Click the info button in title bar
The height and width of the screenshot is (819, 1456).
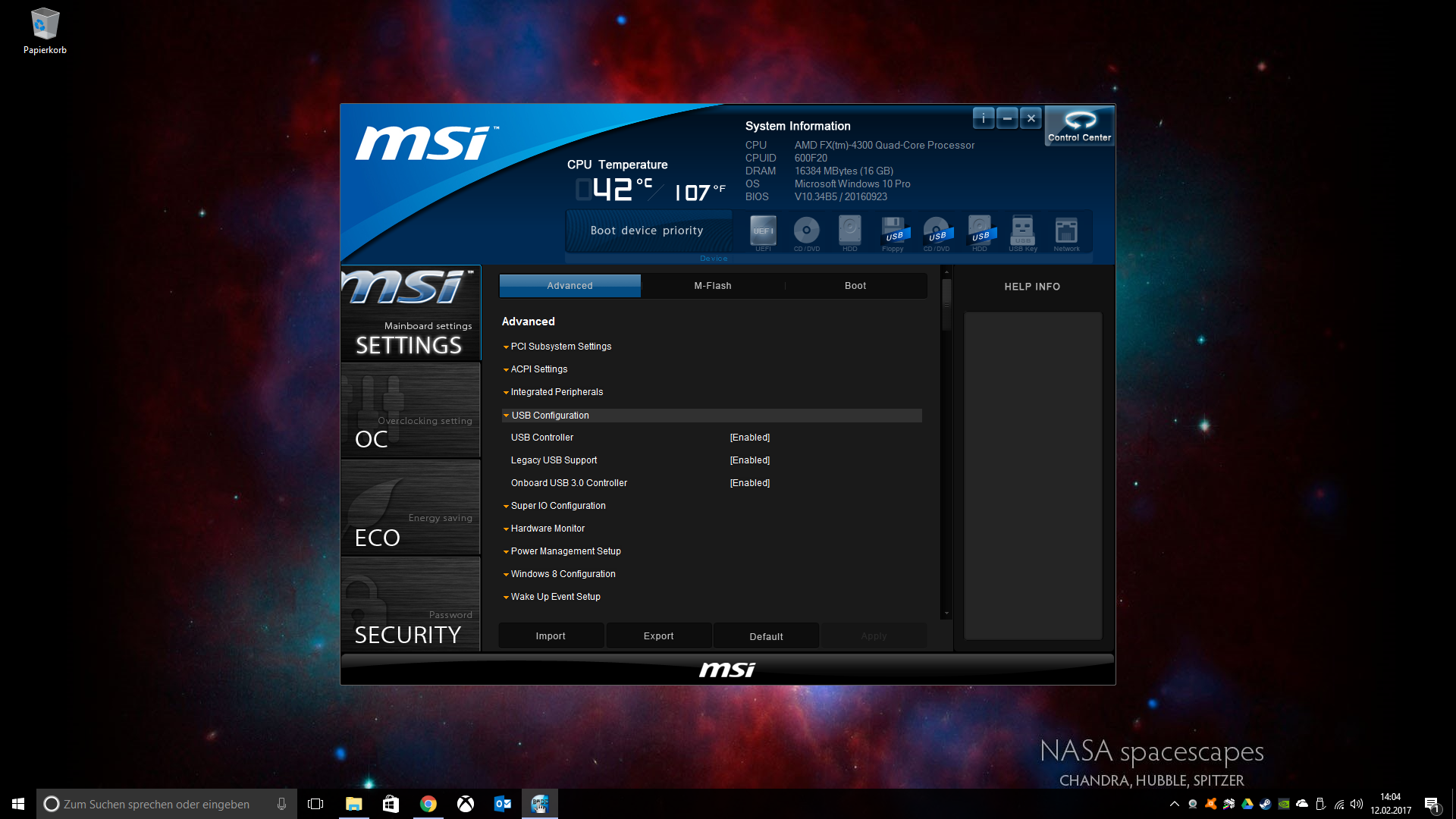[984, 118]
